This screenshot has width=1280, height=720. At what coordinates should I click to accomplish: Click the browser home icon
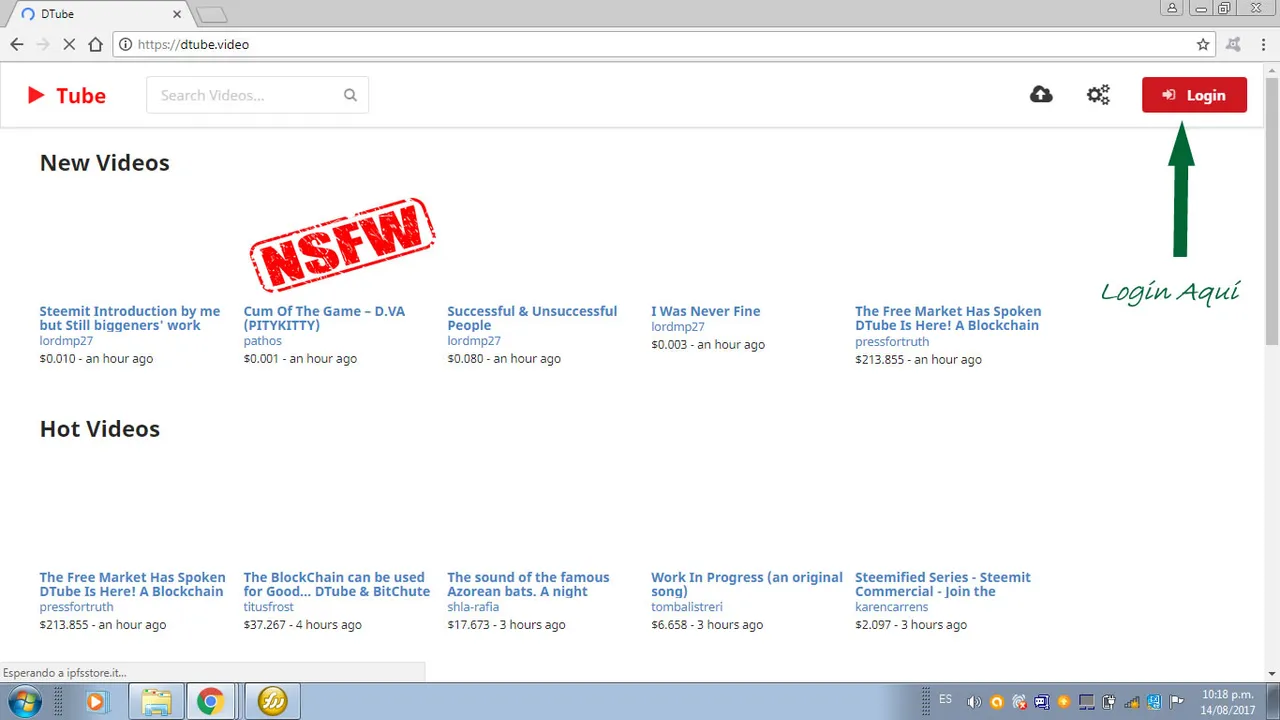point(95,44)
